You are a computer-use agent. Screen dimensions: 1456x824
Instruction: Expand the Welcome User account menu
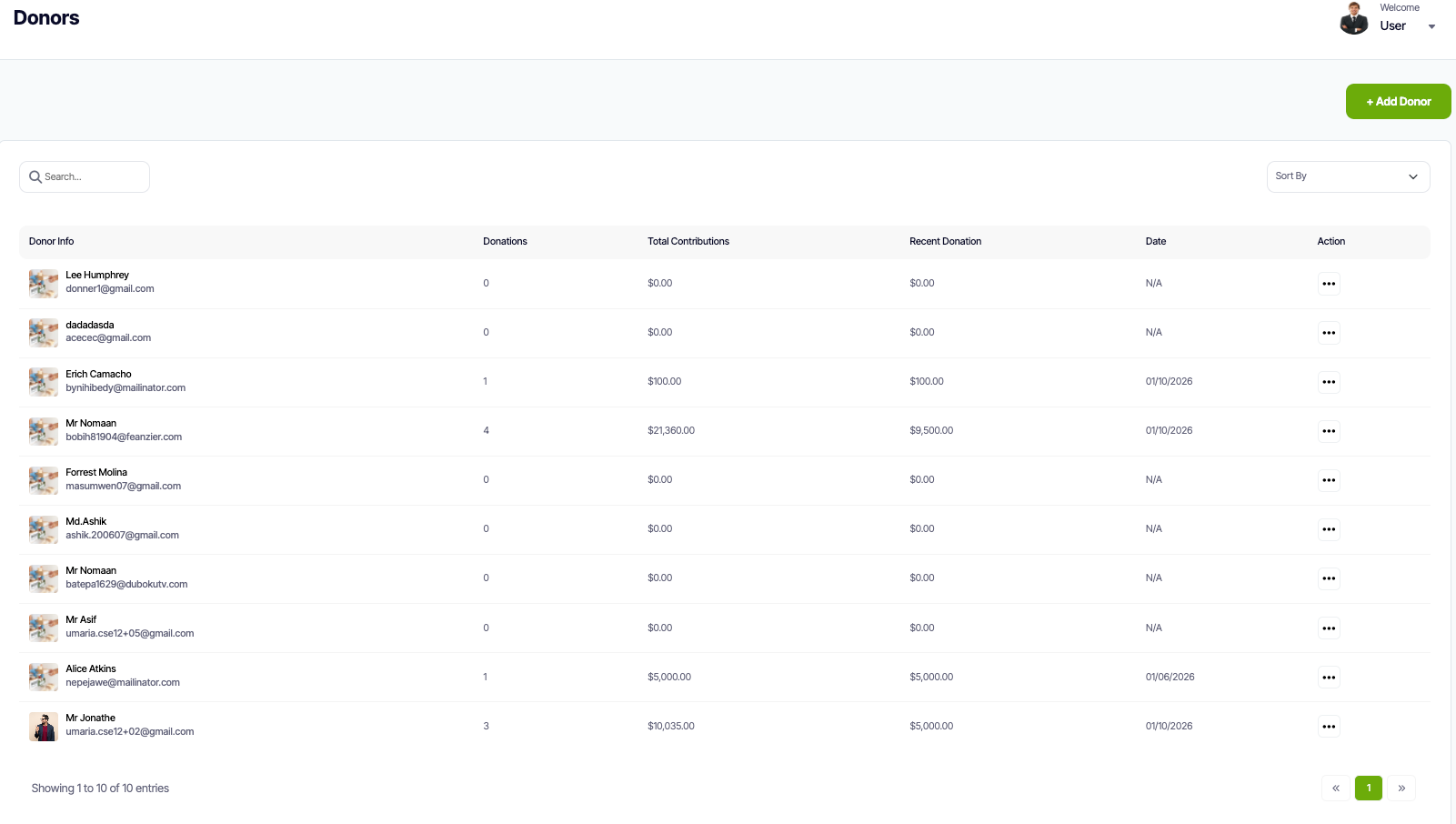(1431, 26)
